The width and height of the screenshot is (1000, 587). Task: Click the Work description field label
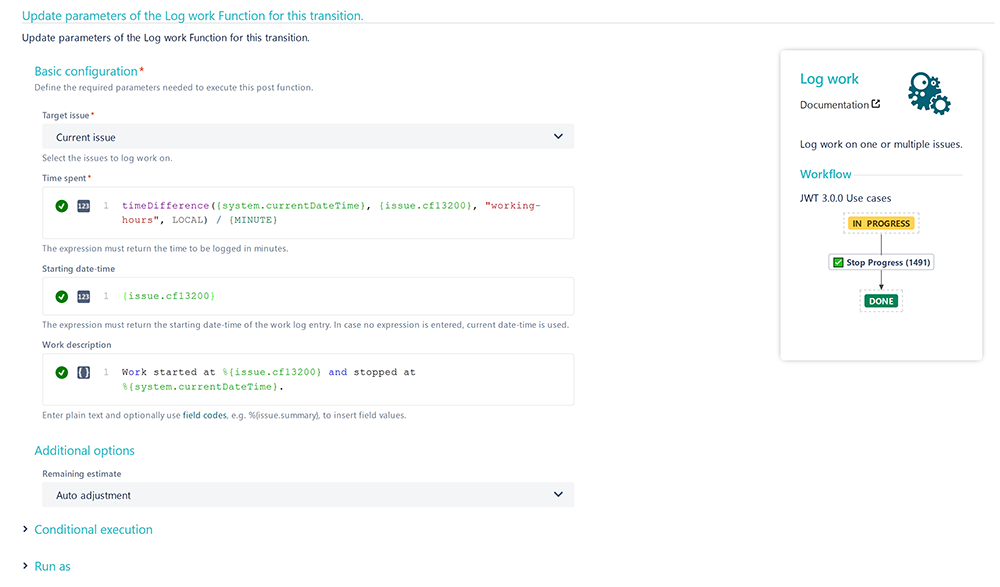77,345
